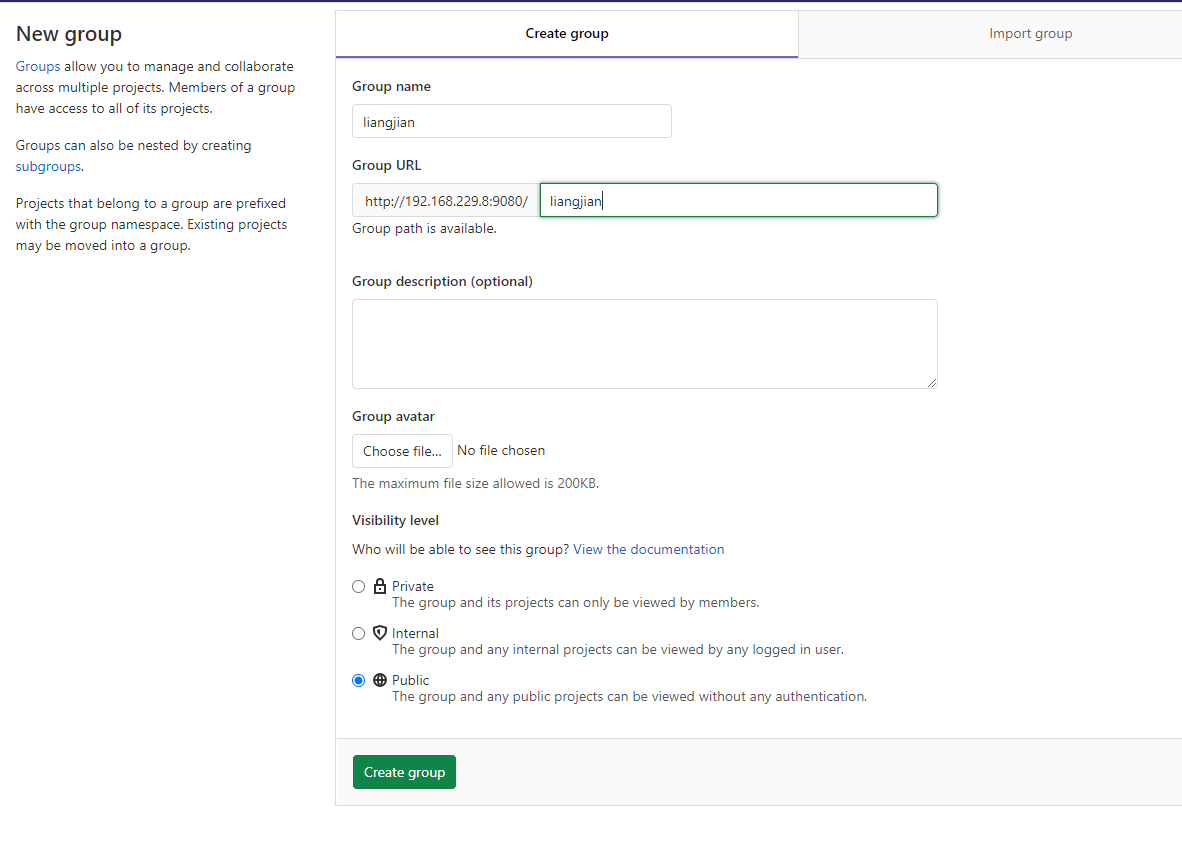Select the Public visibility radio button

[359, 681]
